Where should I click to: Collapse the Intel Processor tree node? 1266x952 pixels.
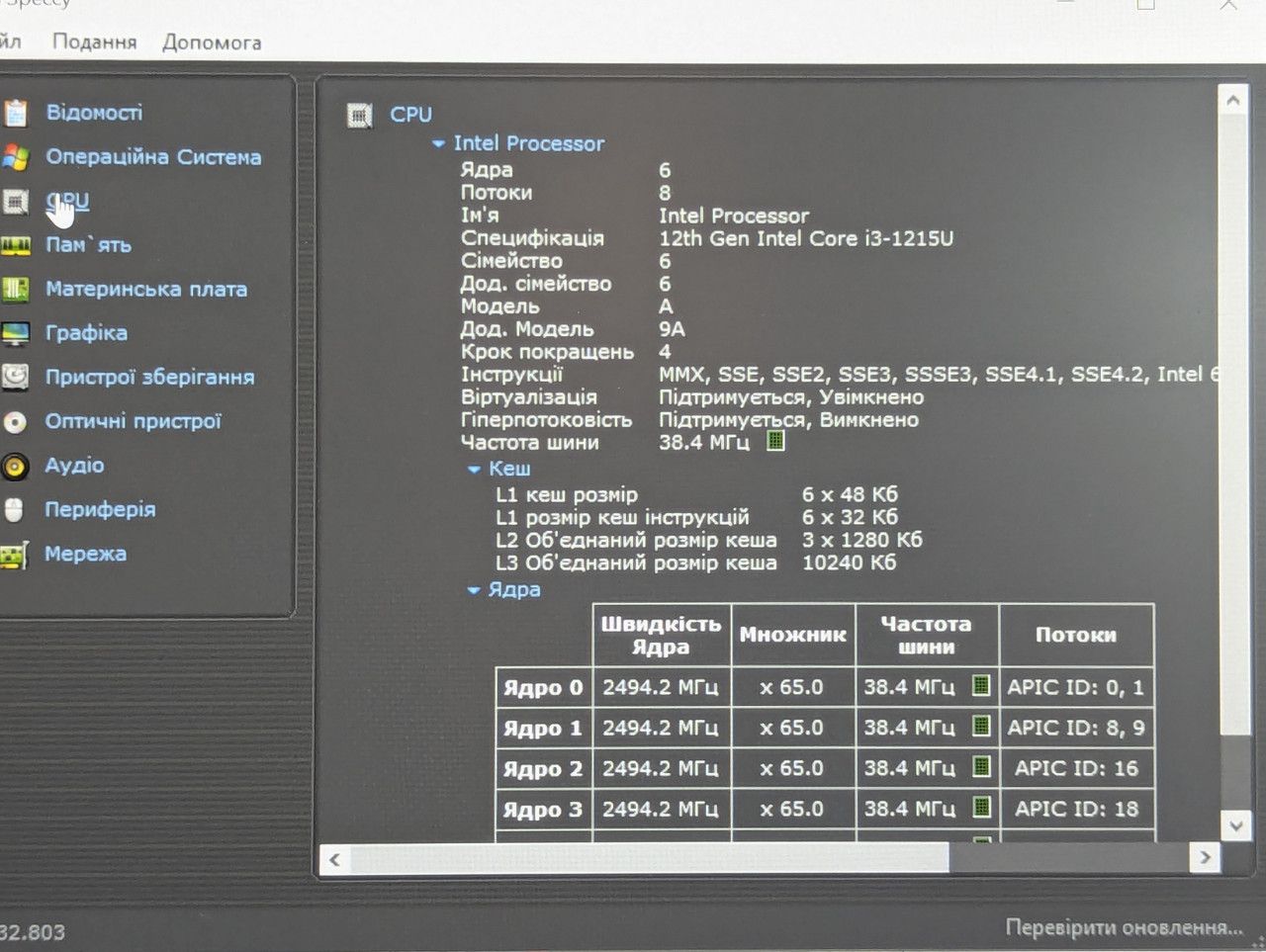[x=438, y=144]
